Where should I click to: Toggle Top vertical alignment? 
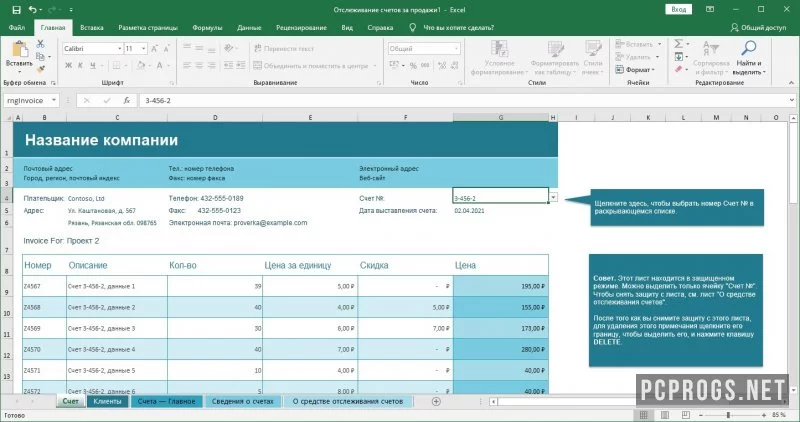tap(187, 48)
